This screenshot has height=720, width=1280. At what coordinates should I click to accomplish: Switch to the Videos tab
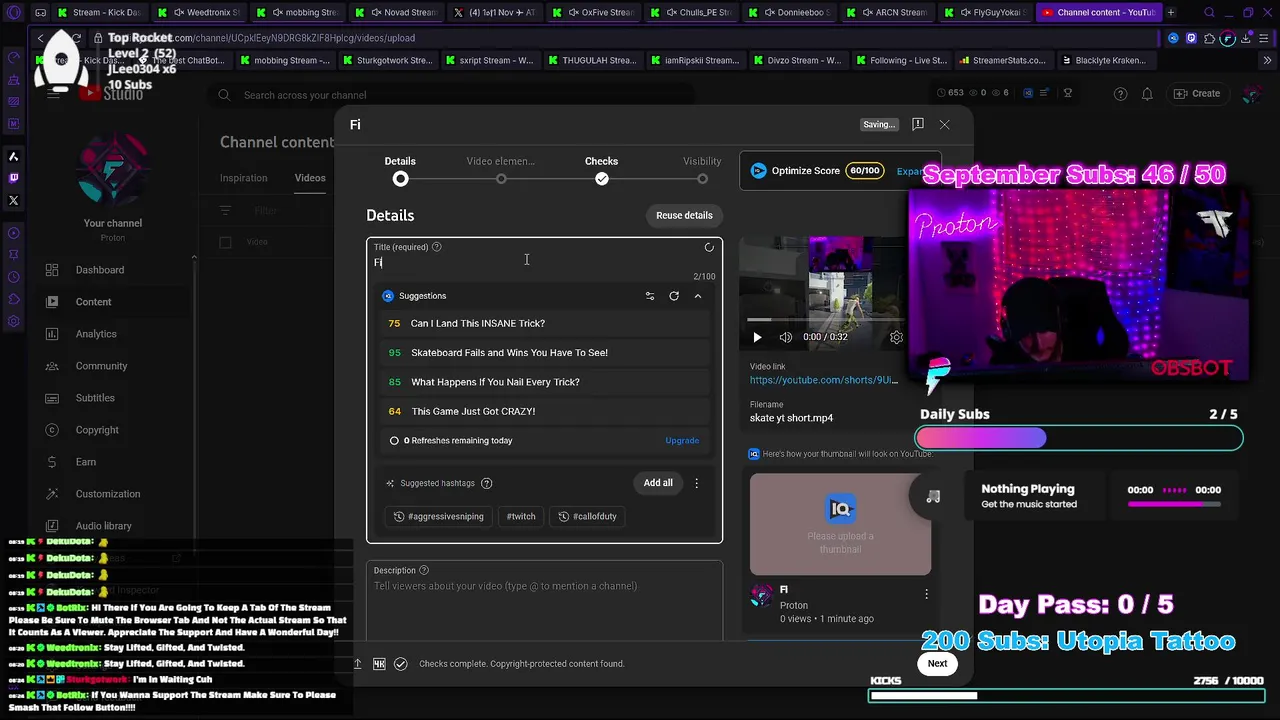[310, 178]
